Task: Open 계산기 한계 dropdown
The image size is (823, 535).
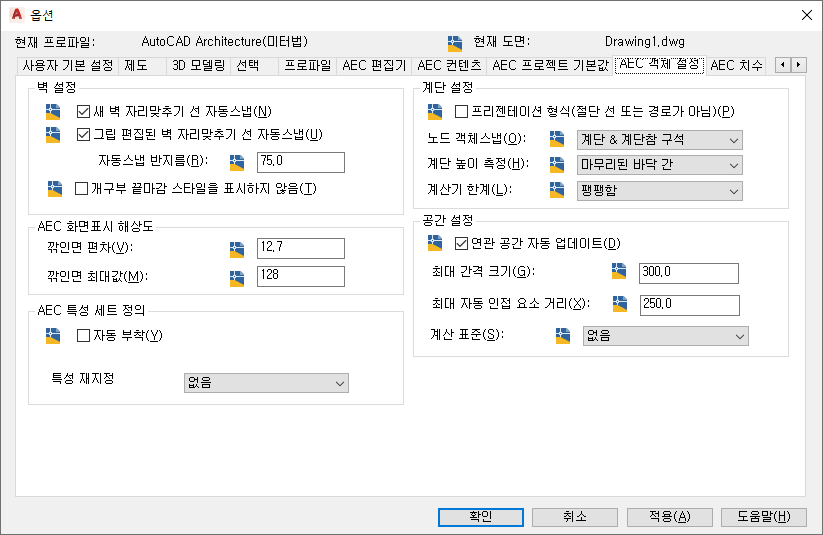Action: pyautogui.click(x=660, y=191)
